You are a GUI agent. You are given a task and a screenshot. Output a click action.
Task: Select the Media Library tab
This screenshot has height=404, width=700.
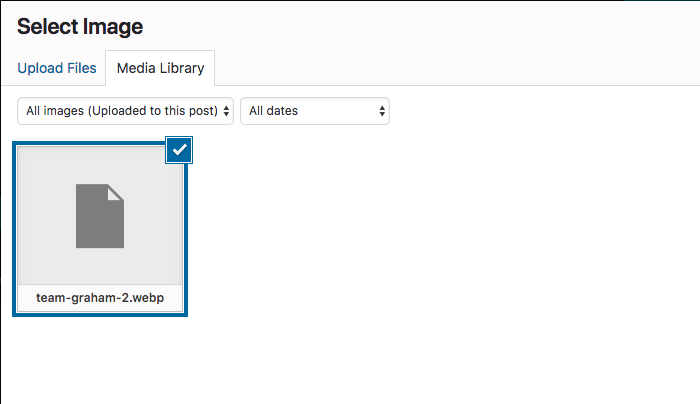[x=160, y=68]
